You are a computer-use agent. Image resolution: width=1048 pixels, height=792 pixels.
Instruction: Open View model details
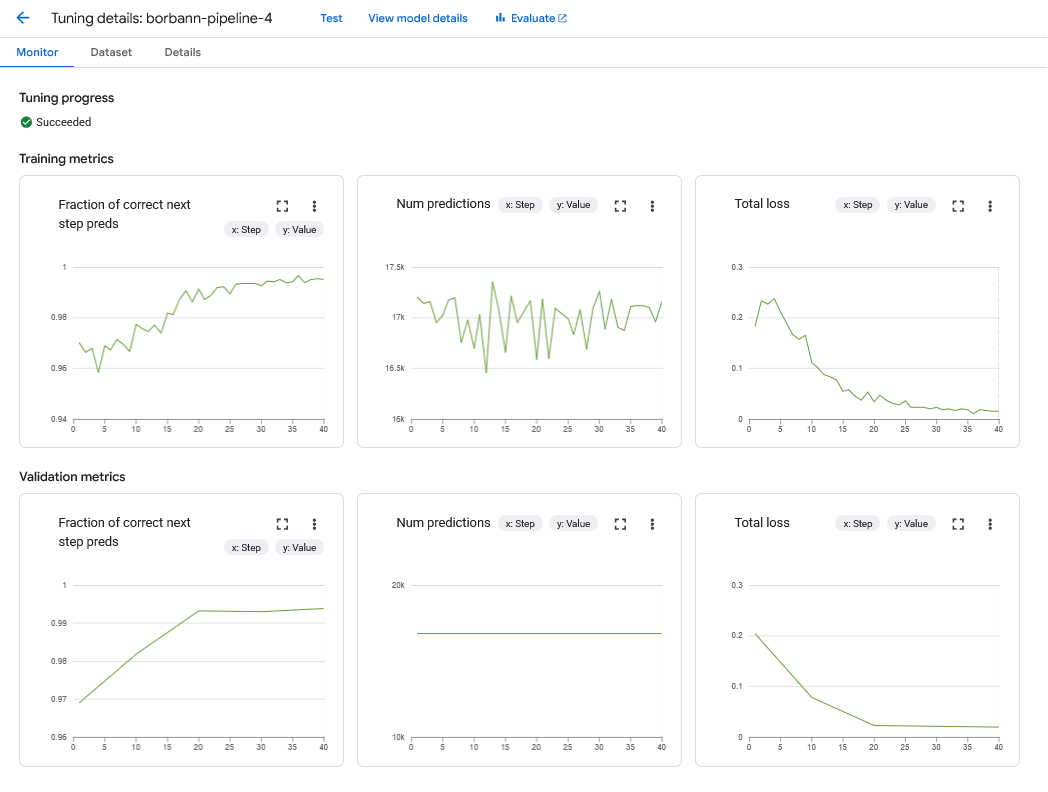[417, 18]
